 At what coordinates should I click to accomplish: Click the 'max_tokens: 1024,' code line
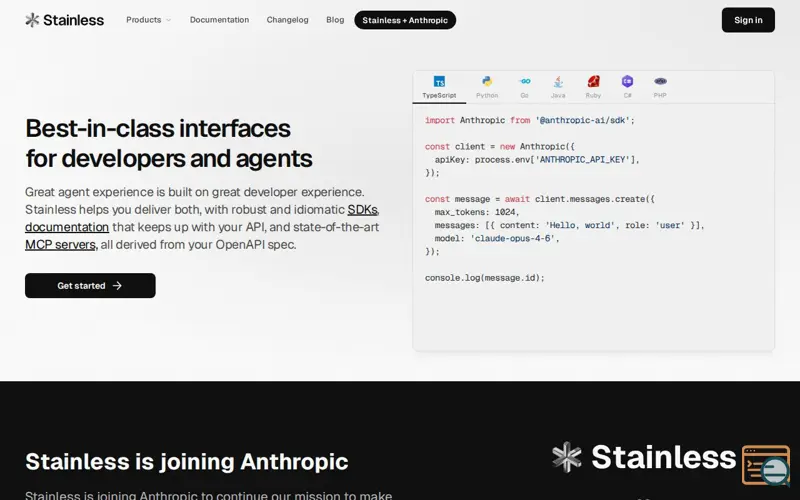pos(477,212)
